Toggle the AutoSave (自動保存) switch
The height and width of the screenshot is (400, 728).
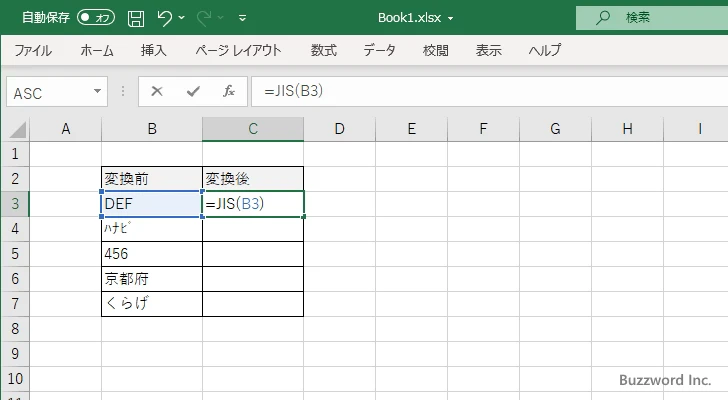point(96,18)
